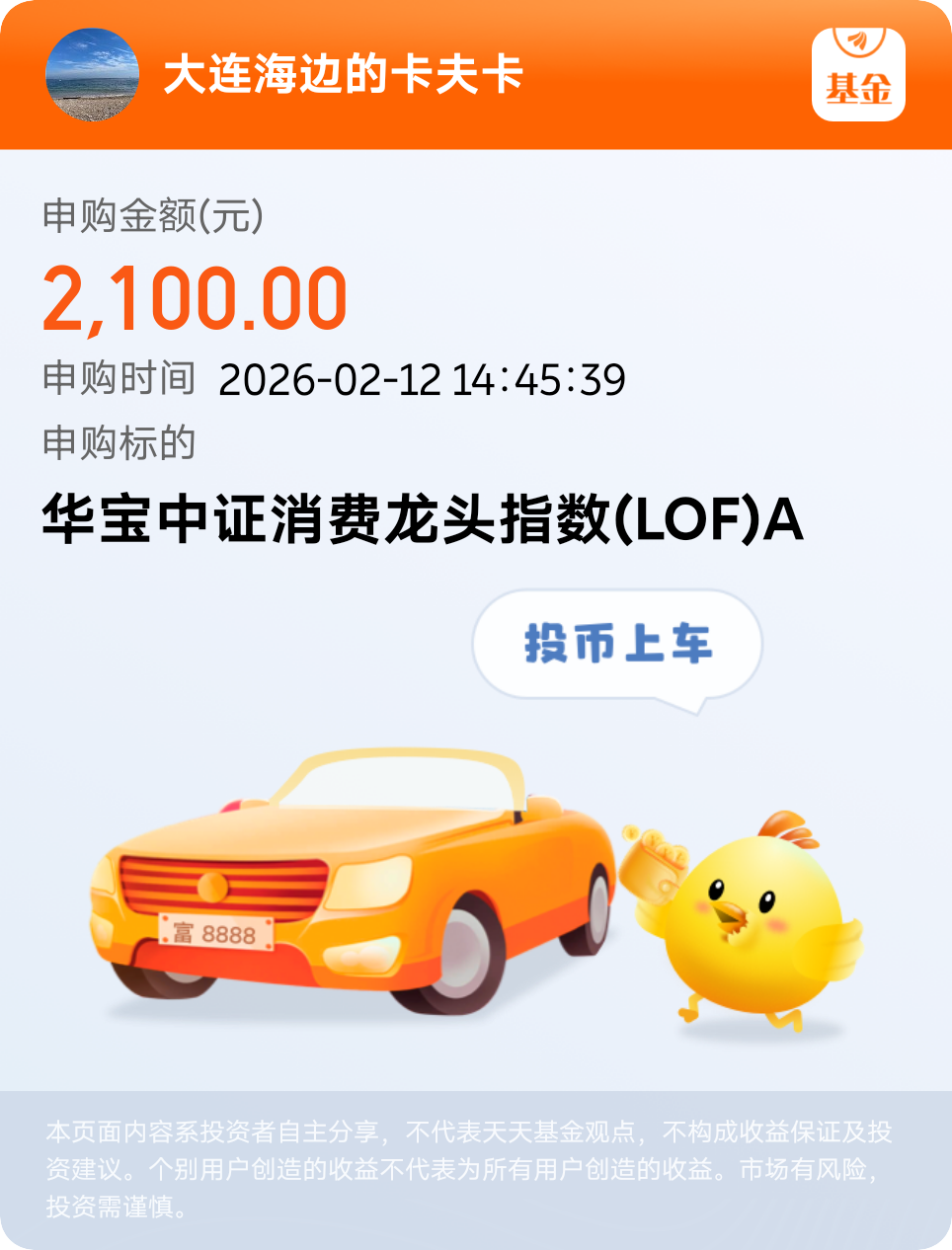Tap the beach profile avatar
Viewport: 952px width, 1250px height.
click(93, 75)
